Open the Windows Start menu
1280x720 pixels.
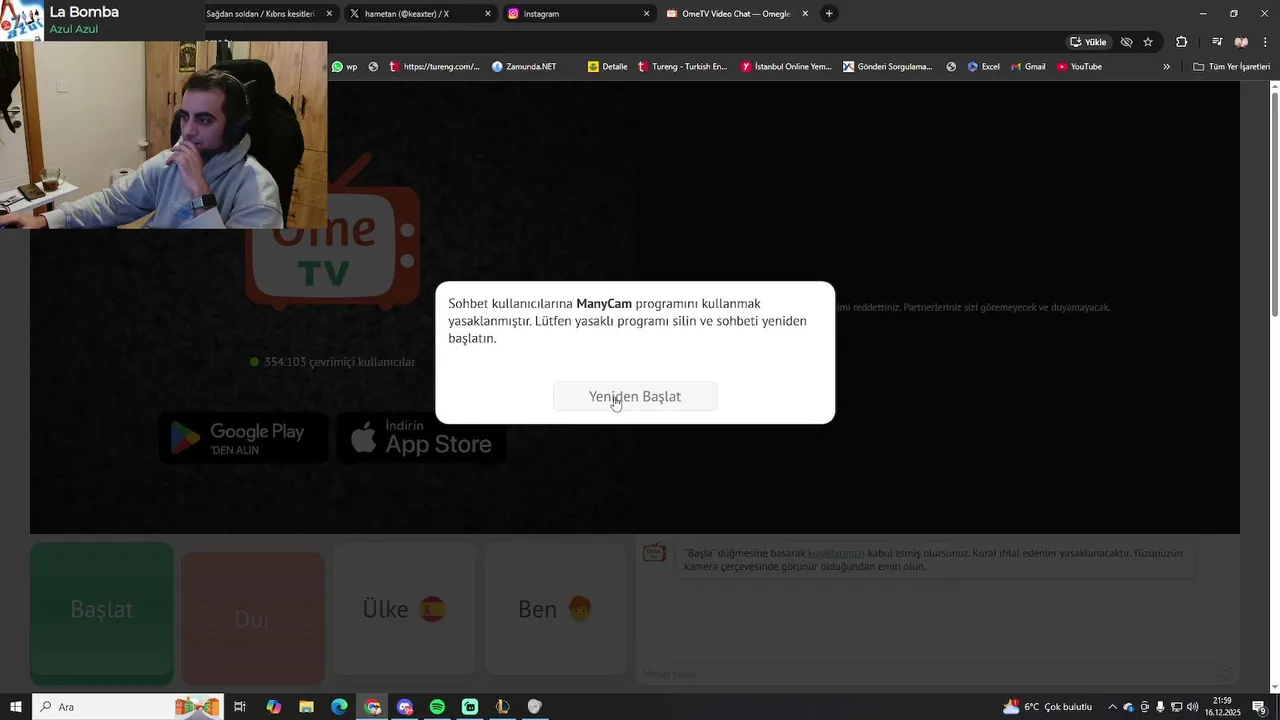click(x=15, y=707)
